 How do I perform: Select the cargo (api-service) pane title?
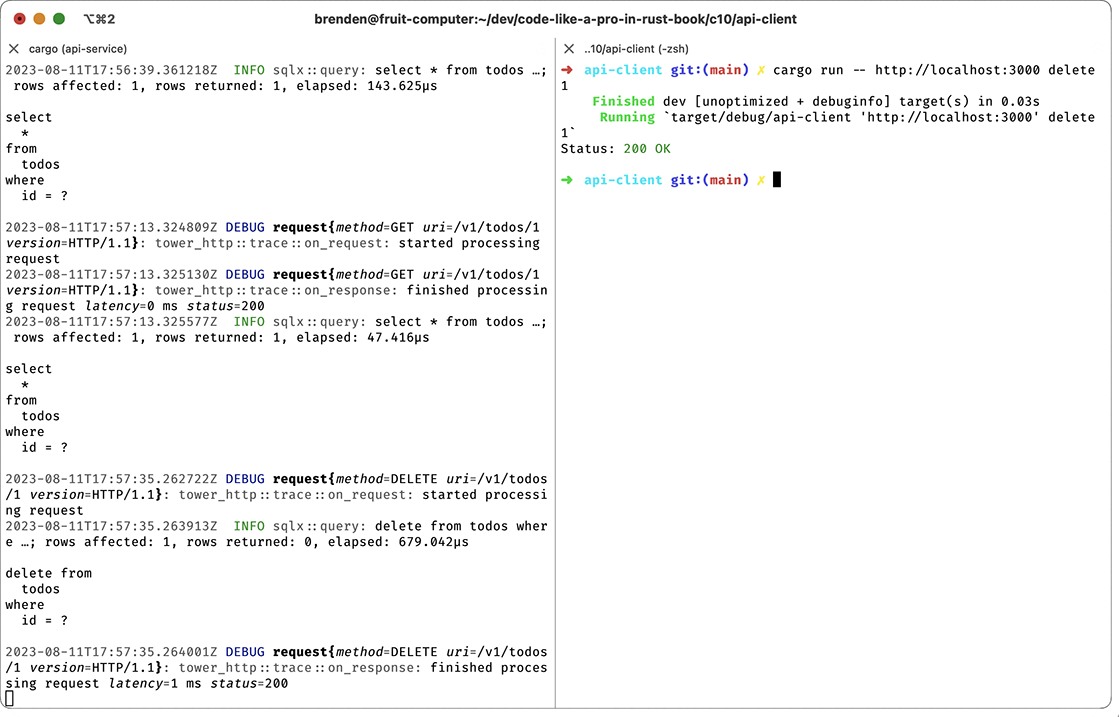[x=78, y=49]
